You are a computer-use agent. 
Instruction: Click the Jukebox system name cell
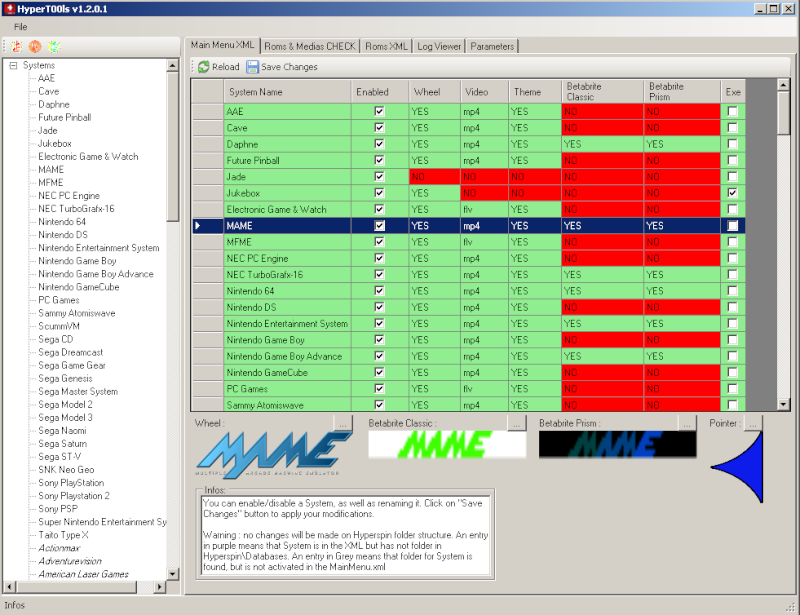tap(287, 193)
